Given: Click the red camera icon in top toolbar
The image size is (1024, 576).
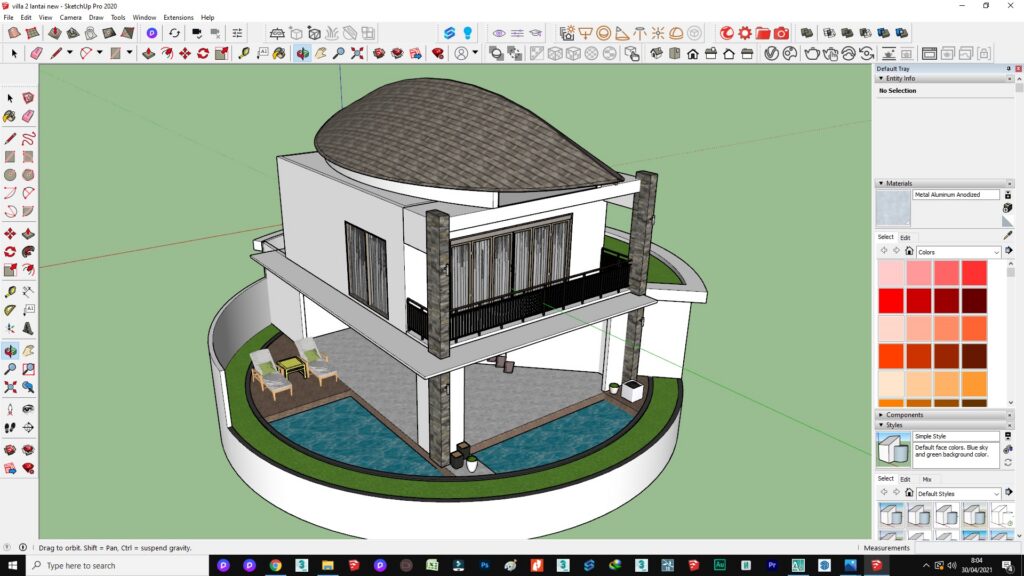Looking at the screenshot, I should pos(782,33).
